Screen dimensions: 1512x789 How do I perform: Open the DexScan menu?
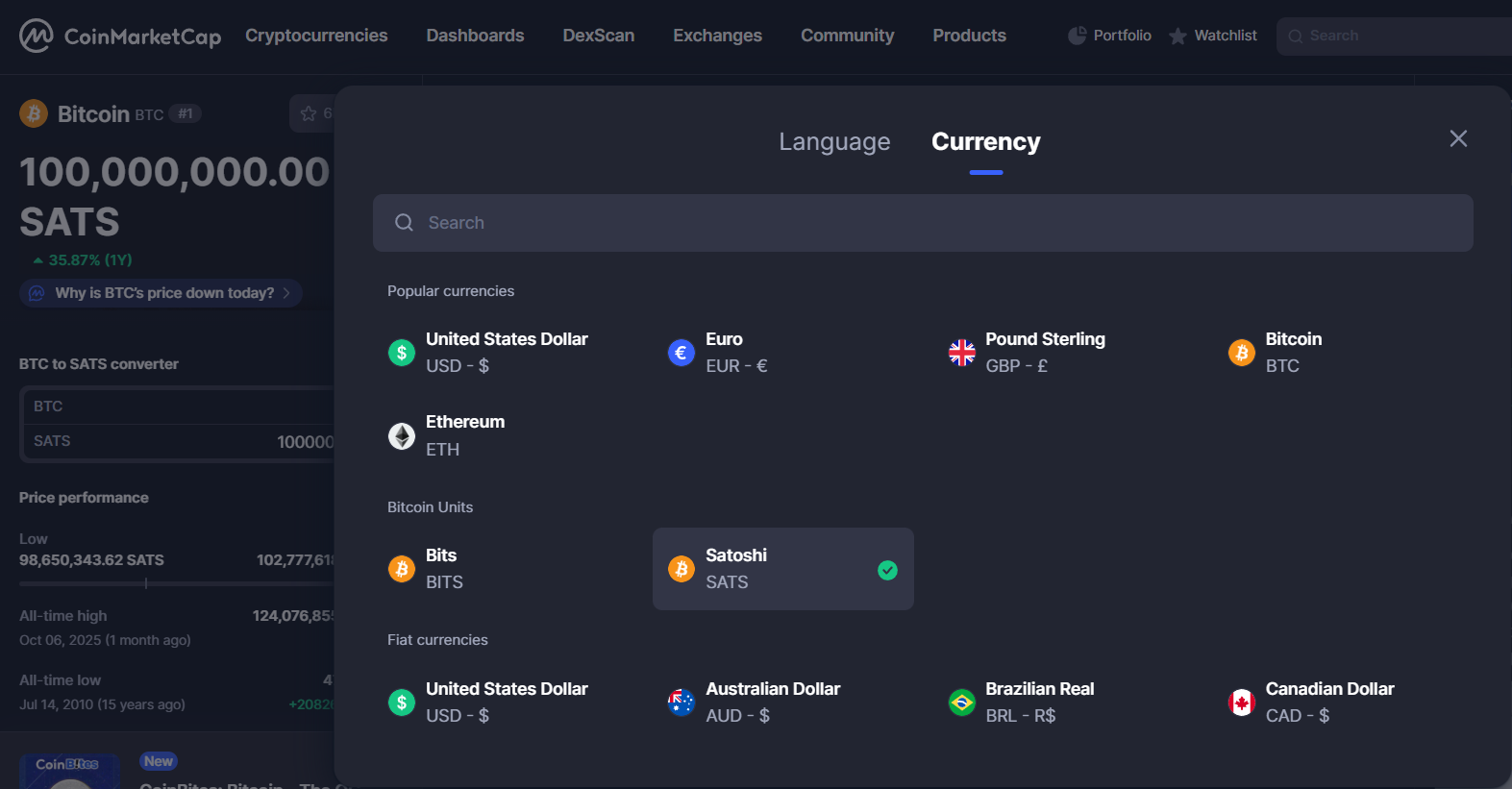pos(598,36)
